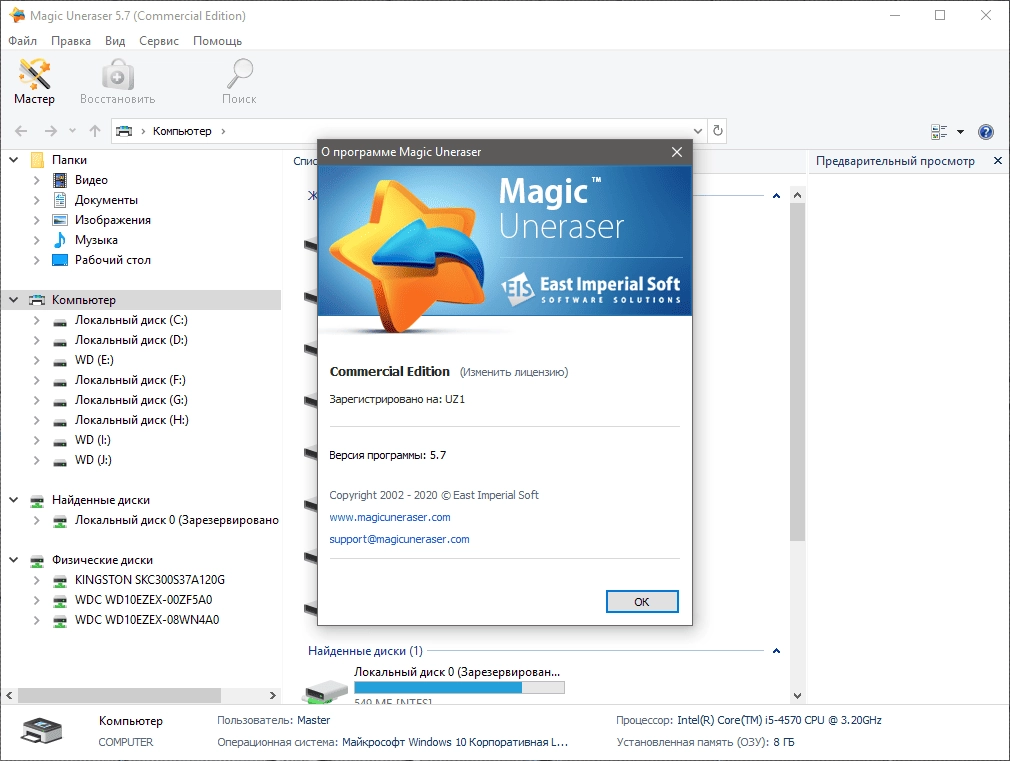Click the Версия программы: 5.7 text
The height and width of the screenshot is (761, 1010).
pyautogui.click(x=388, y=455)
